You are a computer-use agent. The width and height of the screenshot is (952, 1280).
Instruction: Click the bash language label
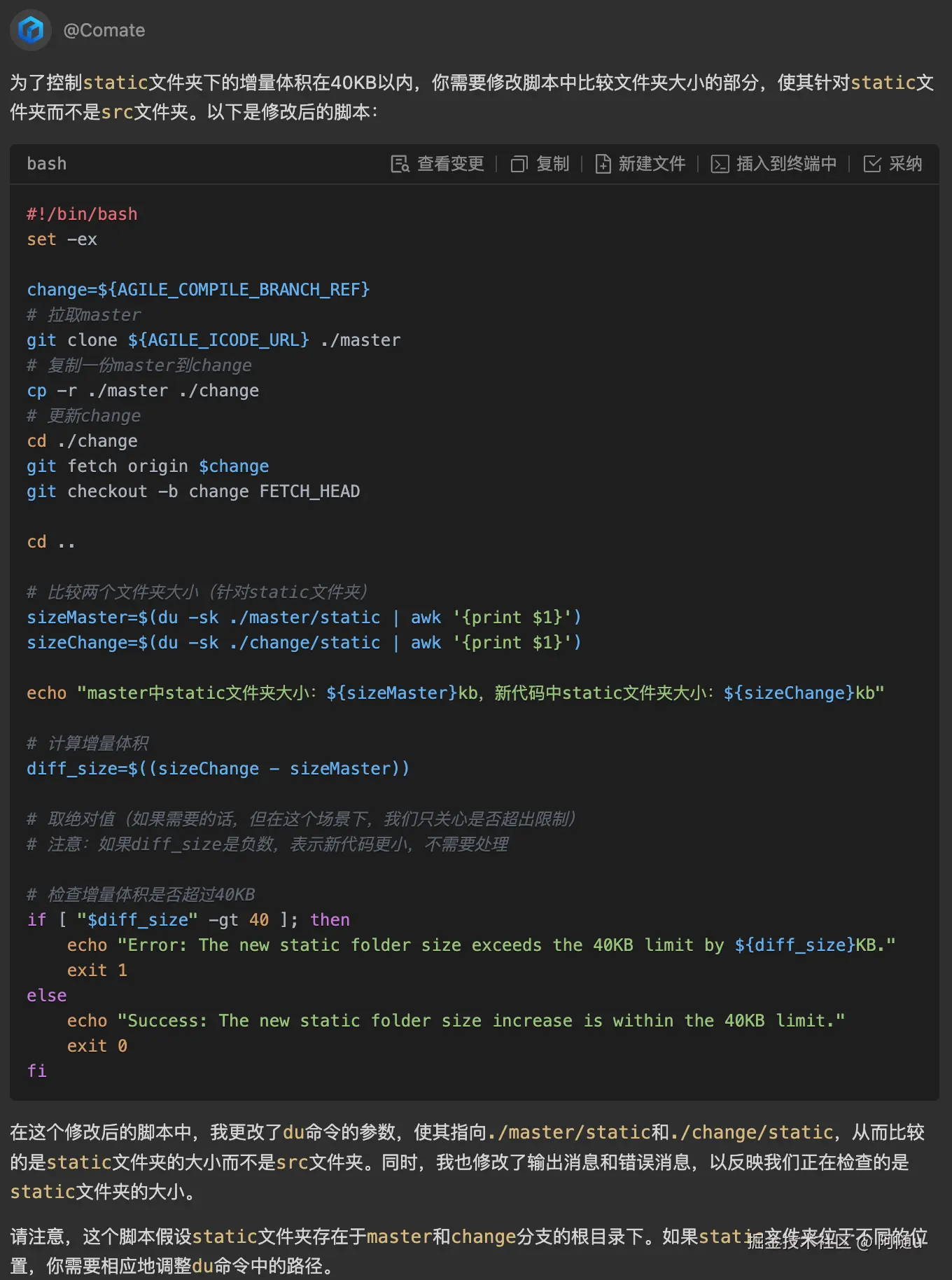point(47,164)
